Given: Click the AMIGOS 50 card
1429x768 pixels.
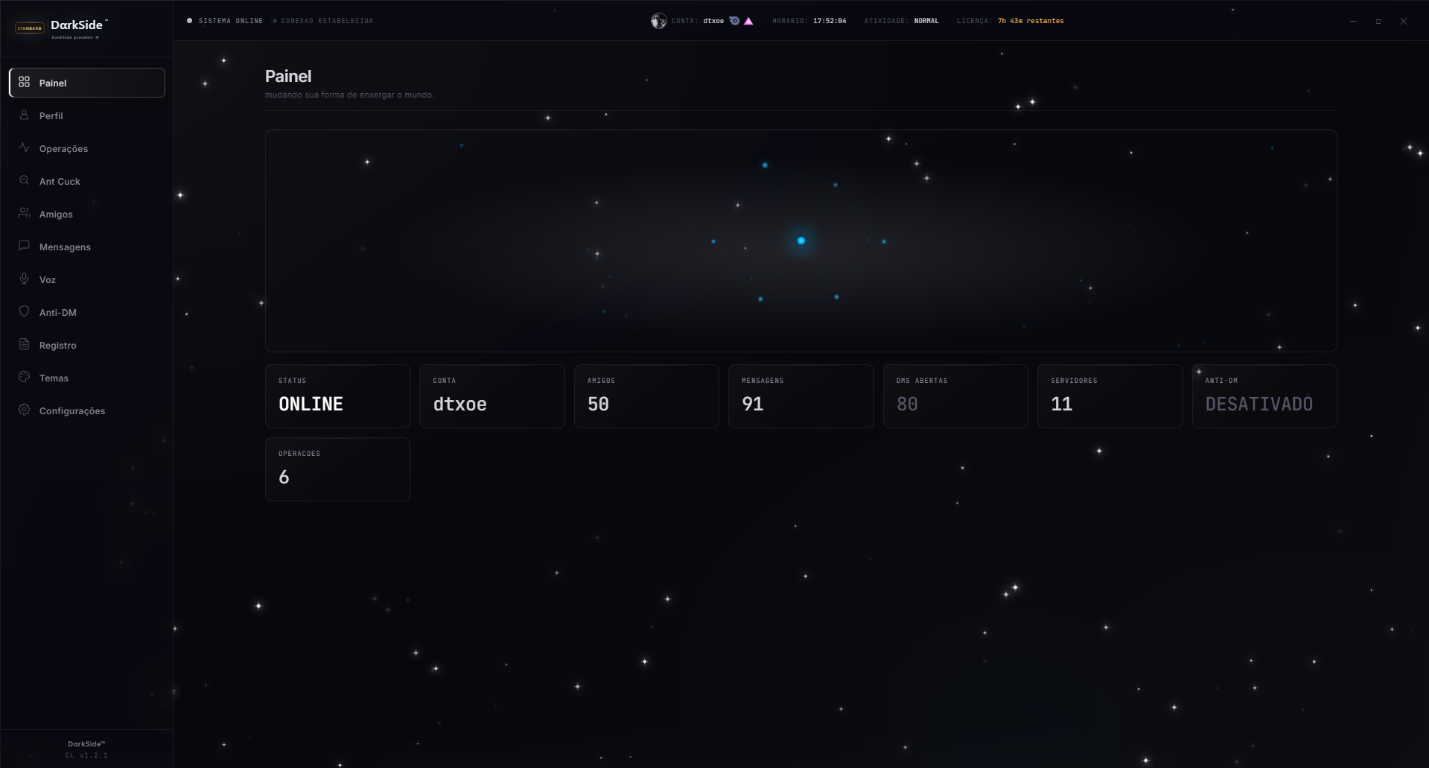Looking at the screenshot, I should (x=646, y=396).
